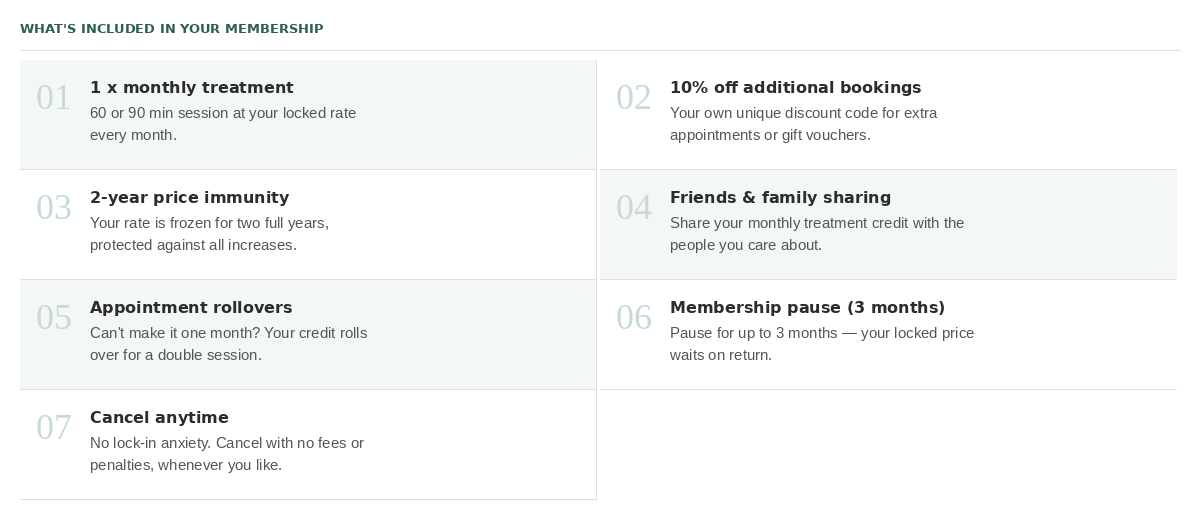Click the share monthly treatment credit description
The width and height of the screenshot is (1200, 520).
pos(816,234)
